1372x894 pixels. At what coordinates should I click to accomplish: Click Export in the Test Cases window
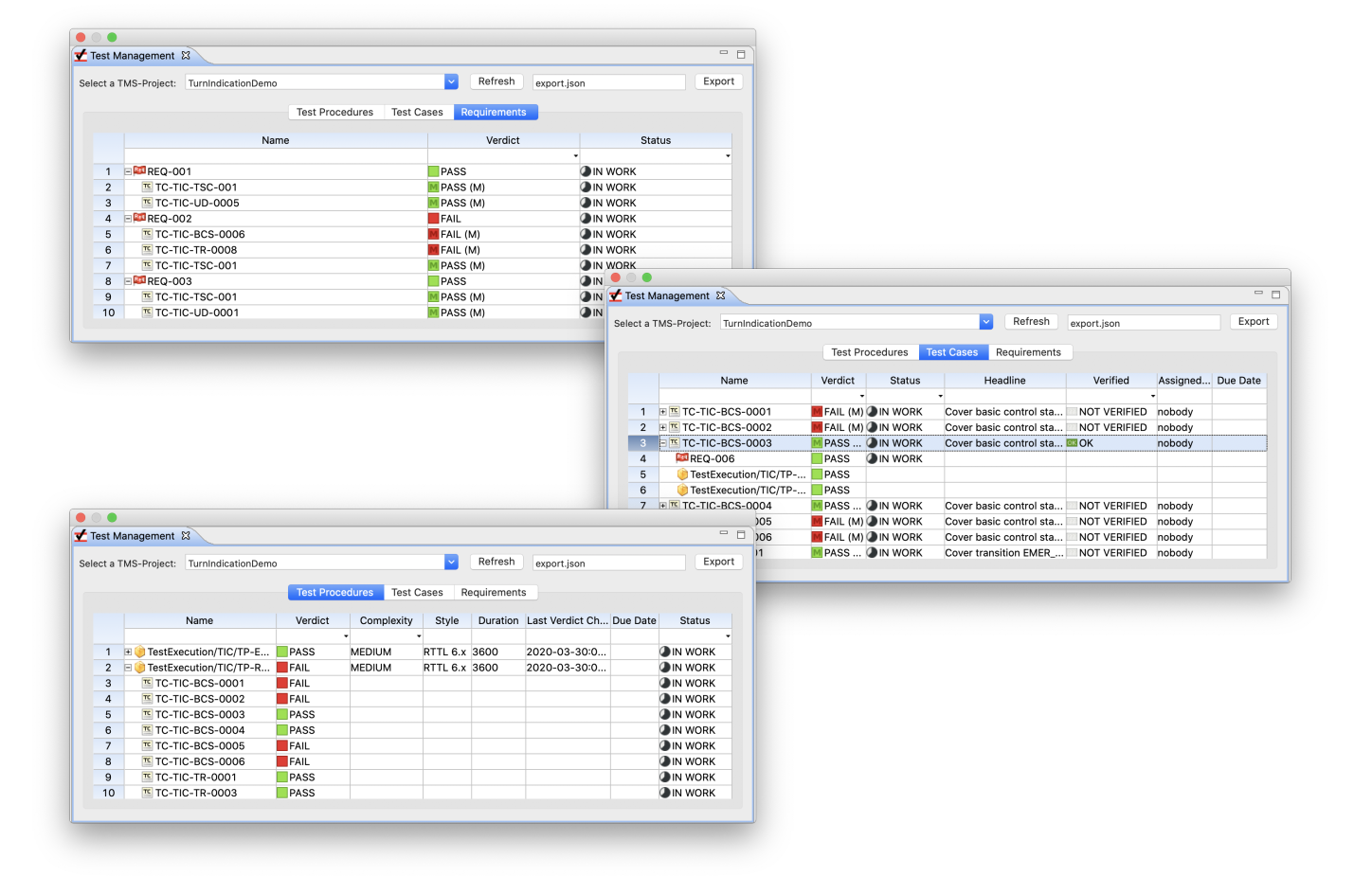(x=1254, y=322)
